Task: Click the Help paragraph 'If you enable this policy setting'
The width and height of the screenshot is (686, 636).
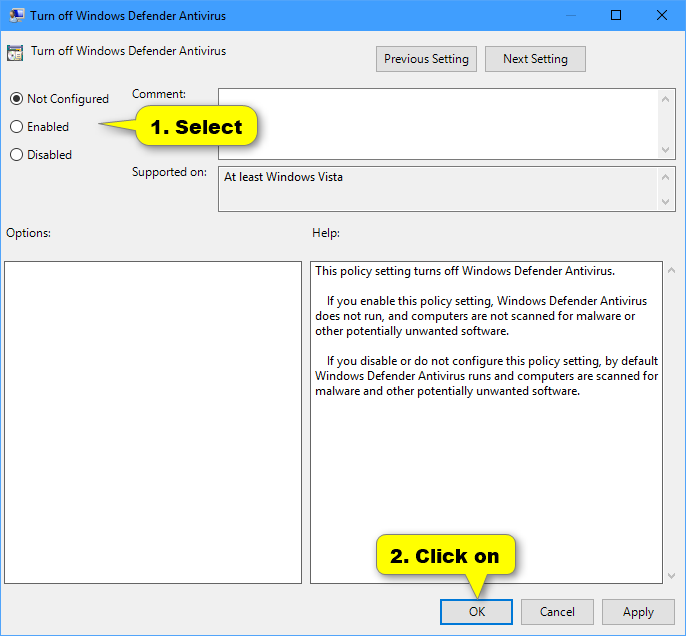Action: click(x=481, y=316)
